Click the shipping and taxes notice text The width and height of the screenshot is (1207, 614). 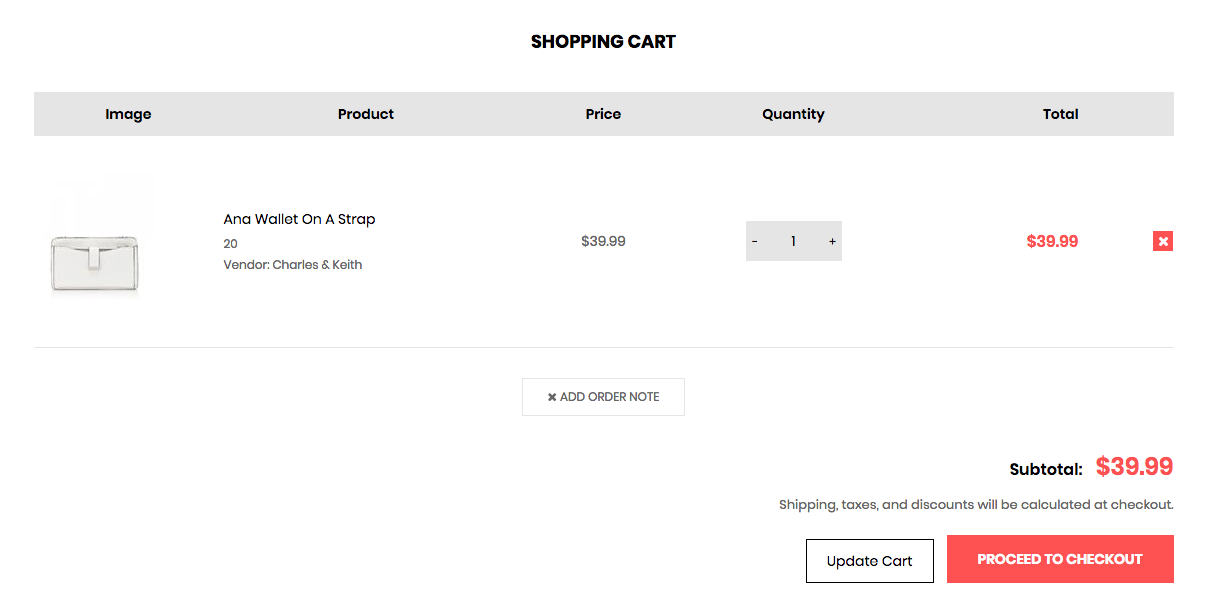pos(975,505)
